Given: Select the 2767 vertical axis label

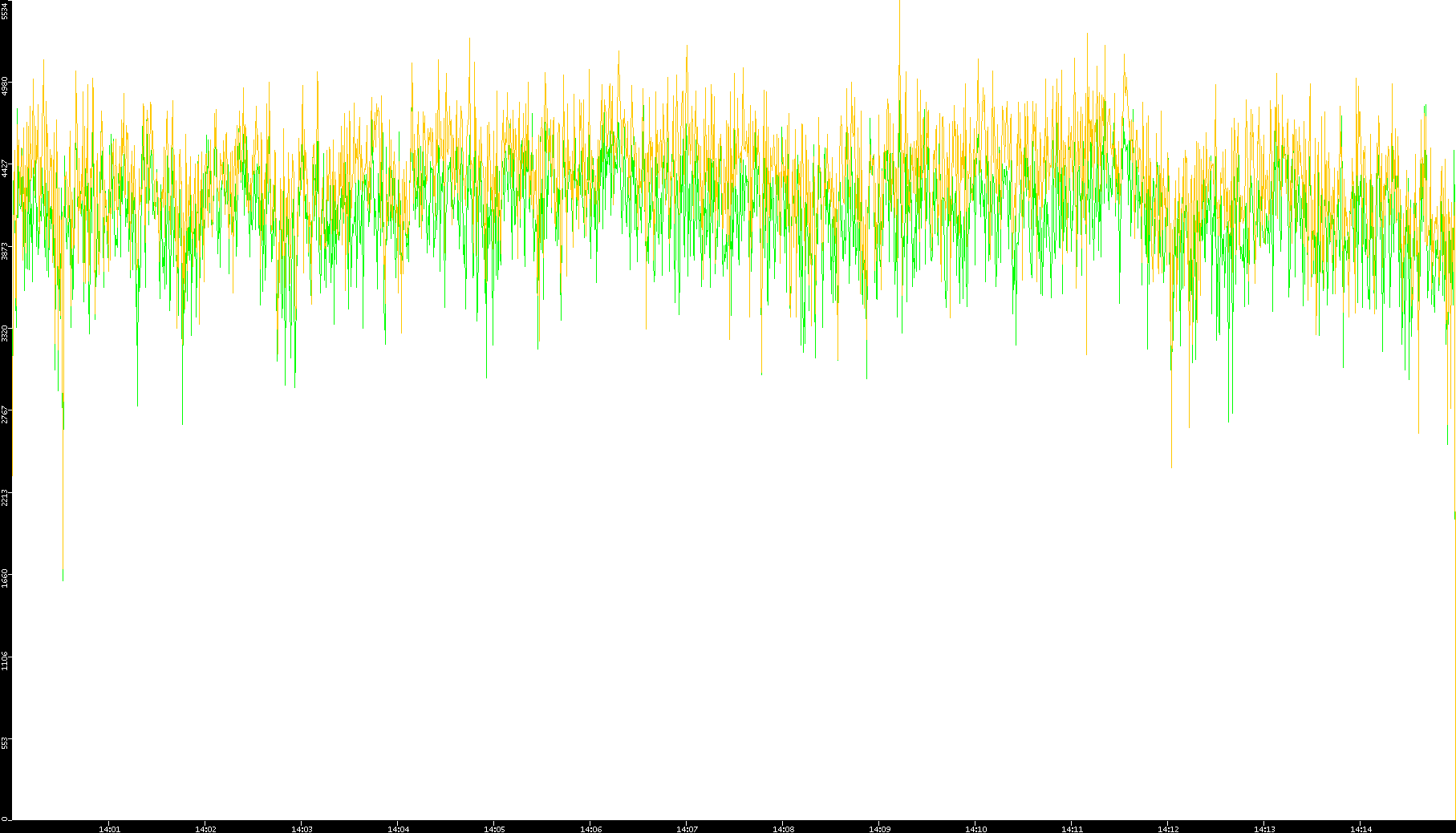Looking at the screenshot, I should coord(6,414).
